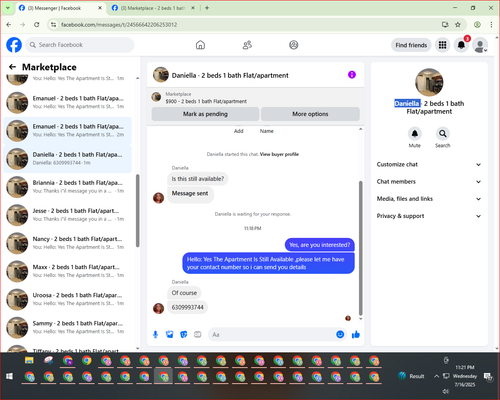Switch to Messenger | Facebook tab
This screenshot has width=500, height=400.
click(x=60, y=8)
